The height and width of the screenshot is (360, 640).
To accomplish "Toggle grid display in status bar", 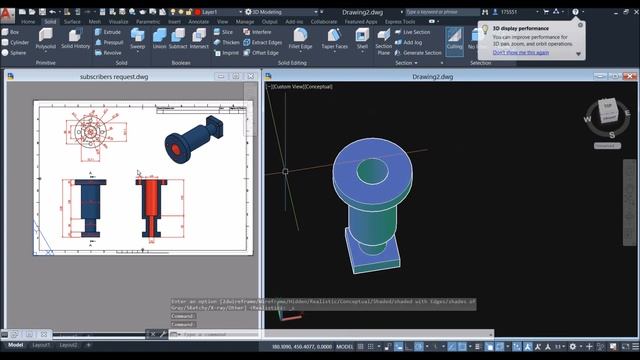I will click(360, 347).
